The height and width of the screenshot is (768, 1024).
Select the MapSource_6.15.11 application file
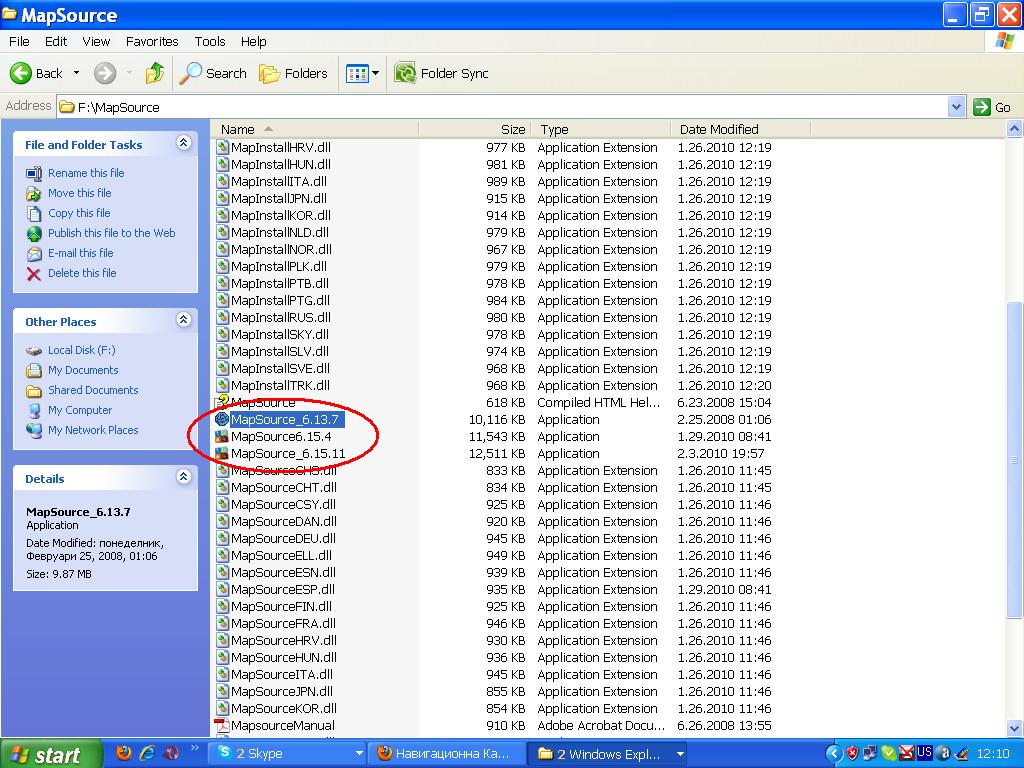pos(287,454)
